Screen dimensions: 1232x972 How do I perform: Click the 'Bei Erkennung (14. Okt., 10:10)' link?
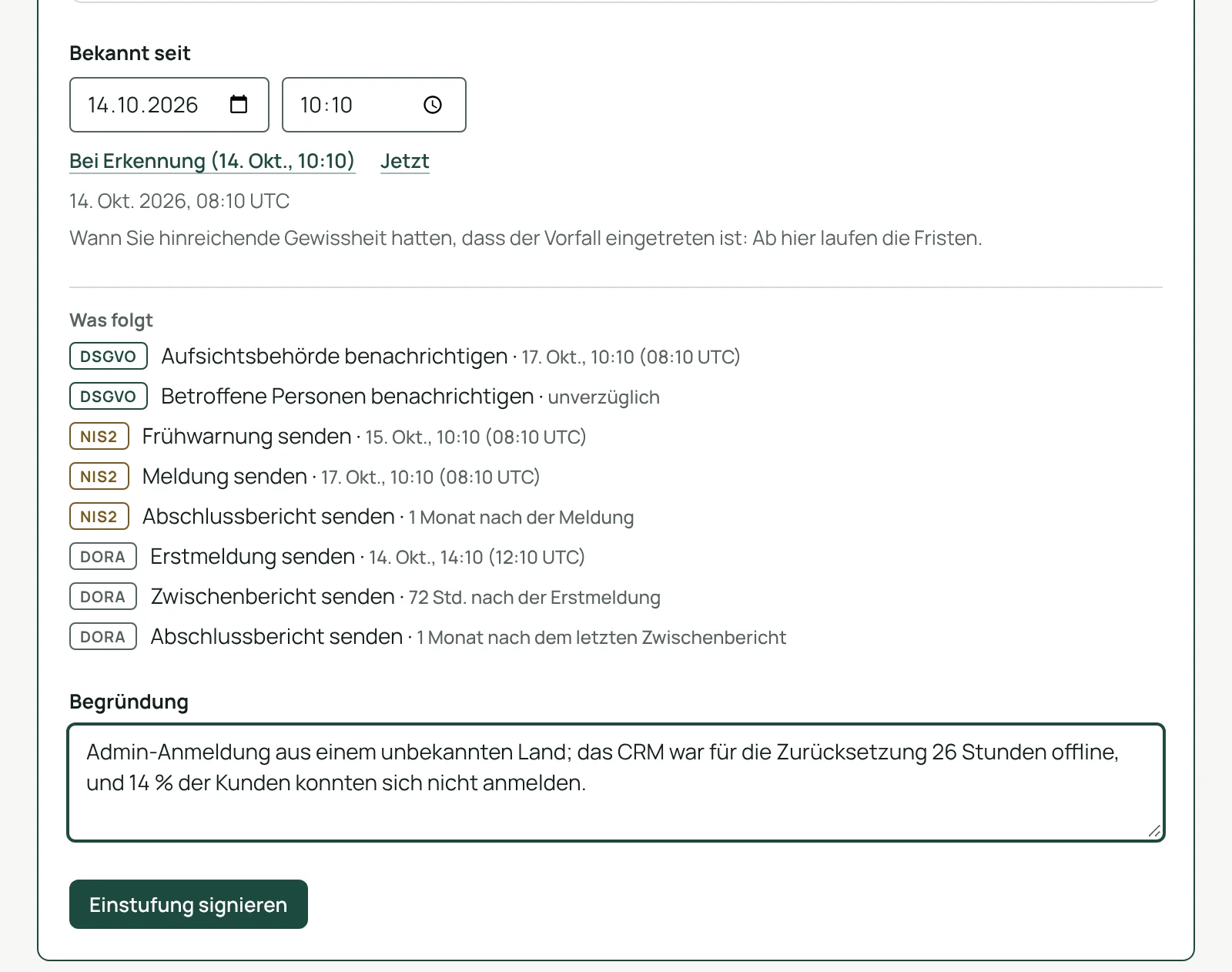212,161
